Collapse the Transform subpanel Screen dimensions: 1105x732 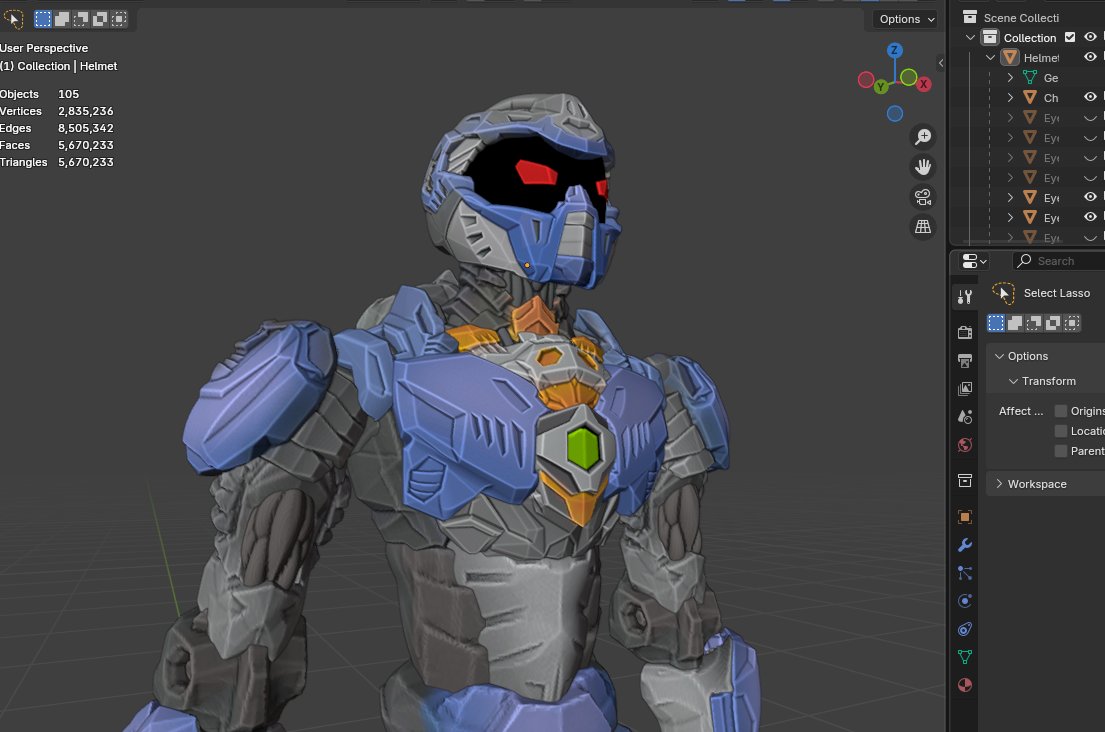coord(1013,381)
